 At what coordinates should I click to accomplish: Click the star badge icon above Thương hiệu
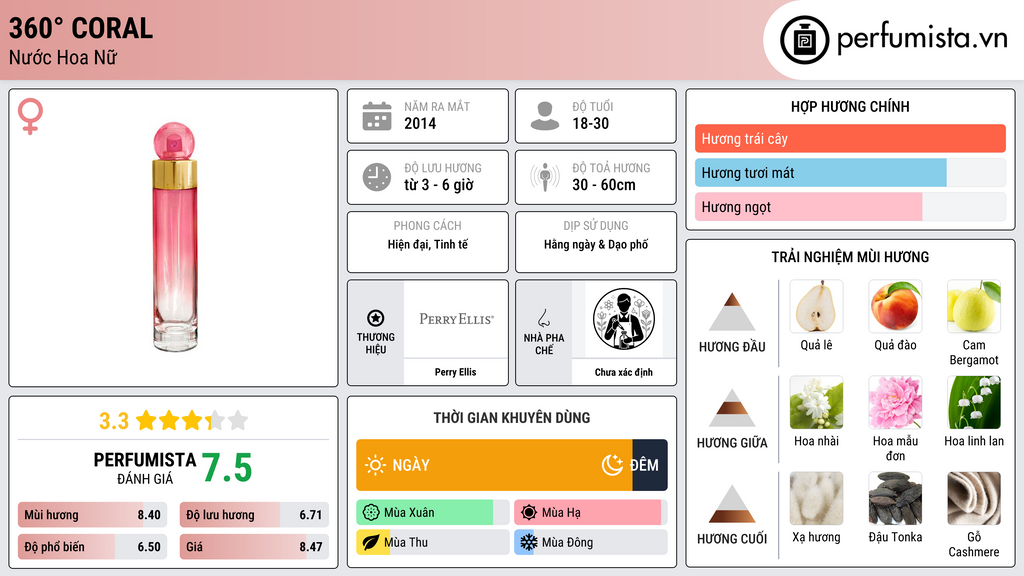pos(376,318)
